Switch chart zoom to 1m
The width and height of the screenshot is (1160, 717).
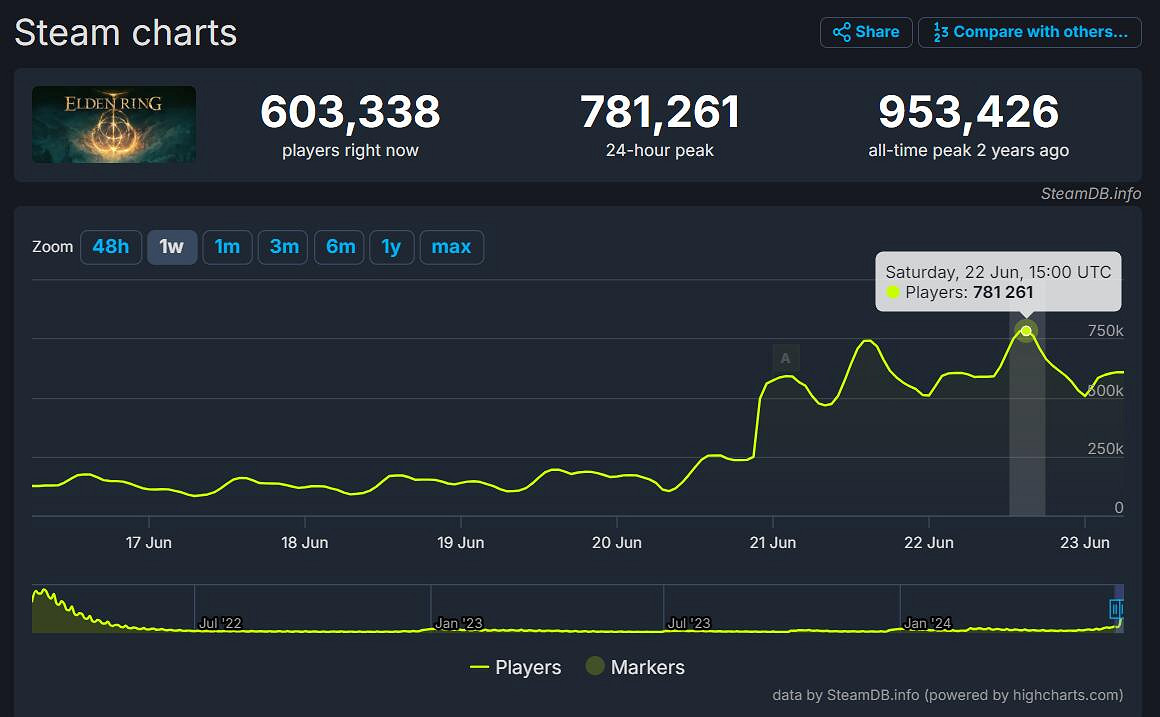[x=227, y=246]
